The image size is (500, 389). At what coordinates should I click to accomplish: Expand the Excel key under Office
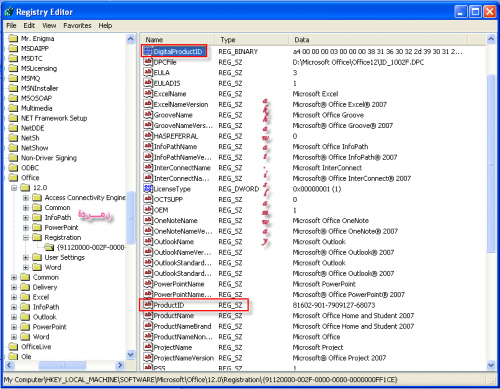point(14,297)
